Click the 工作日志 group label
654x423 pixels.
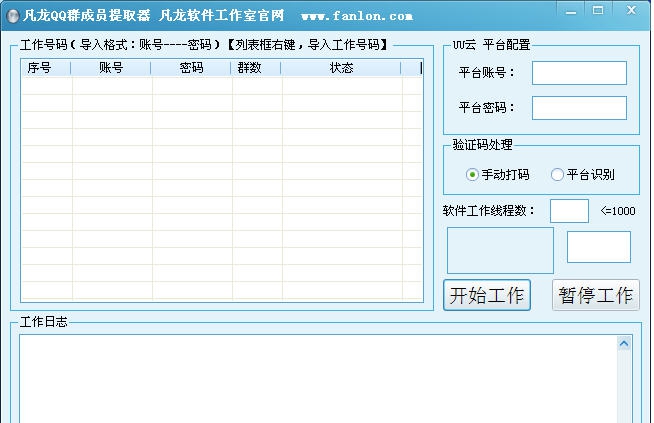tap(43, 322)
